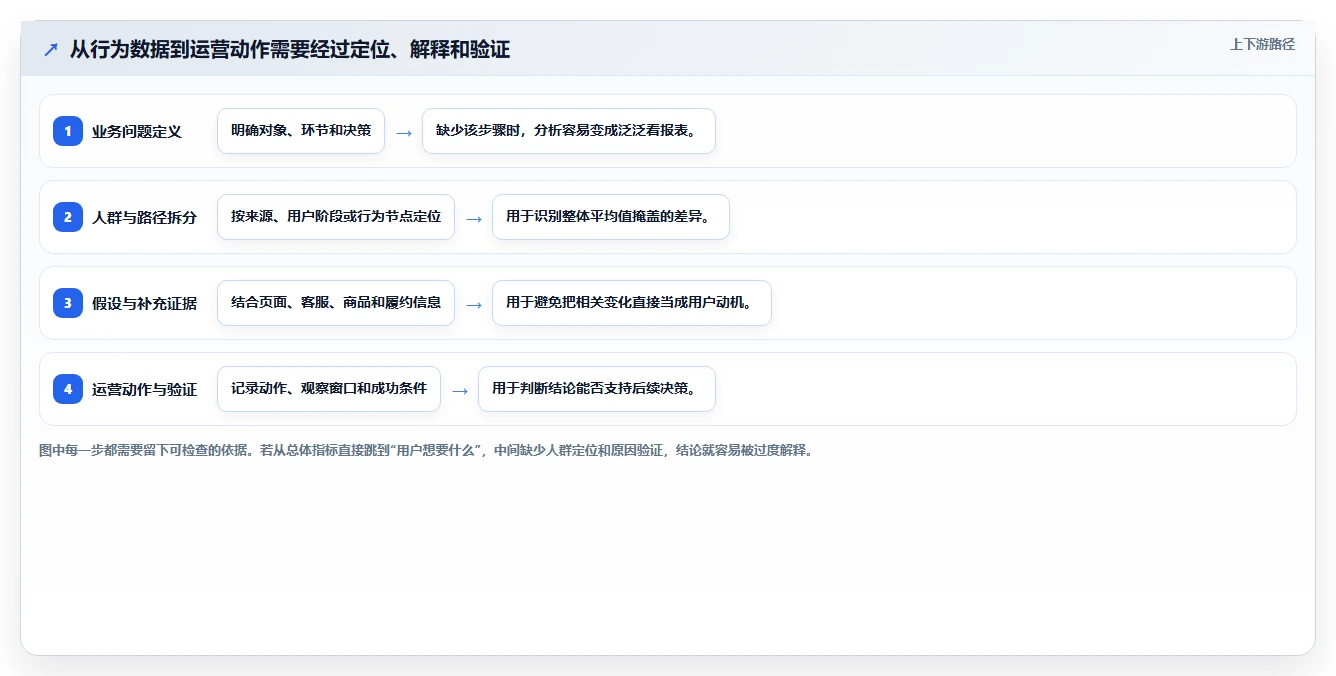The width and height of the screenshot is (1336, 676).
Task: Click the 明确对象、环节和决策 box
Action: coord(301,131)
